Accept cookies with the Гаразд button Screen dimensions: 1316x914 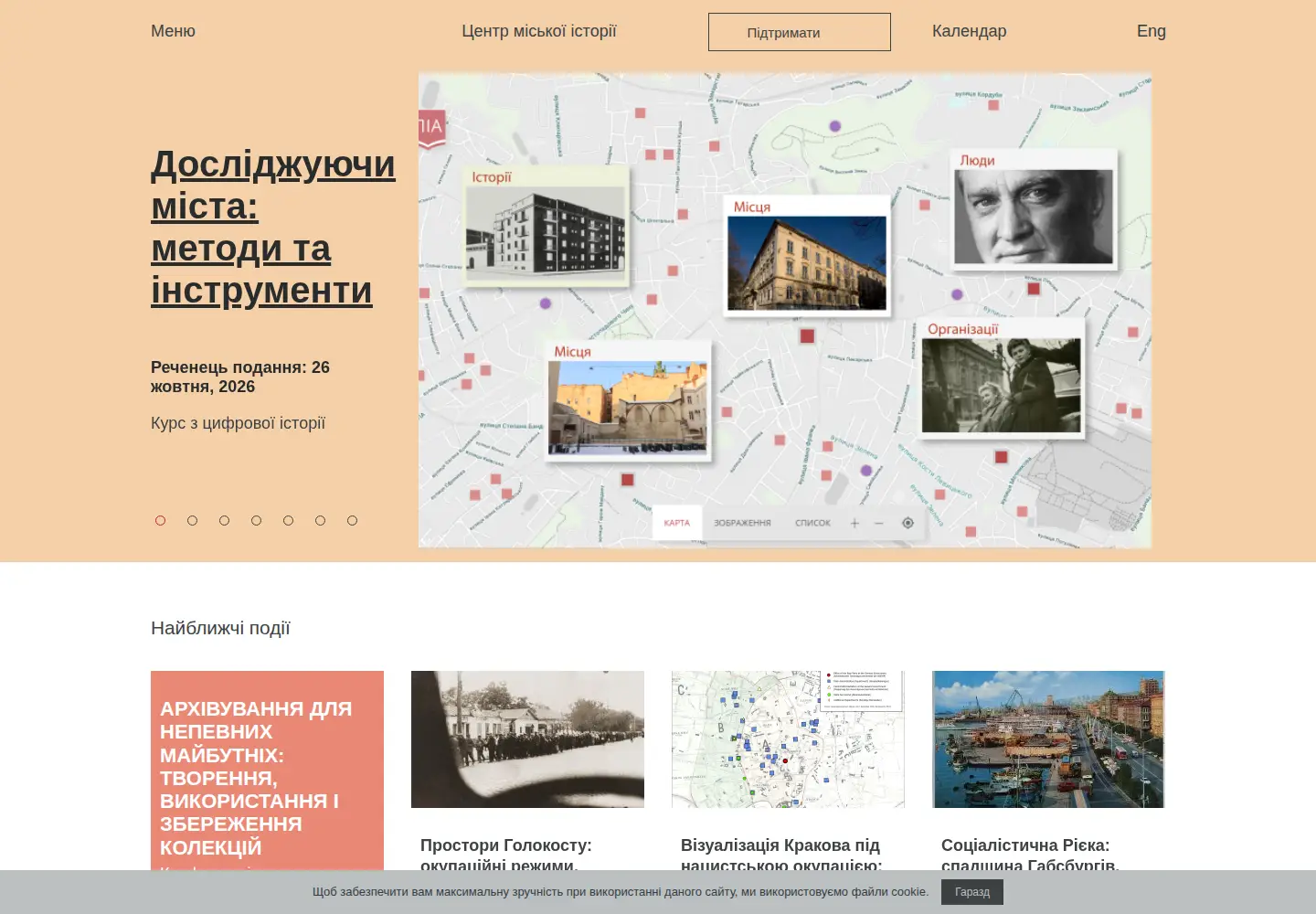click(972, 892)
